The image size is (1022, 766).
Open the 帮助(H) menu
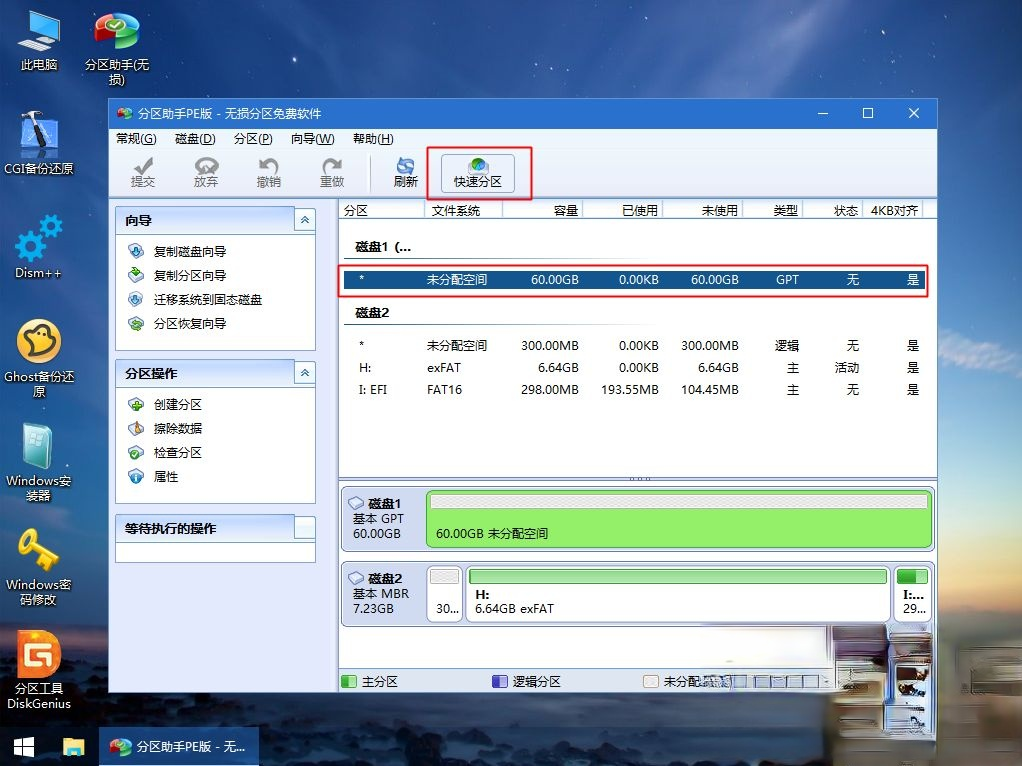click(x=373, y=139)
